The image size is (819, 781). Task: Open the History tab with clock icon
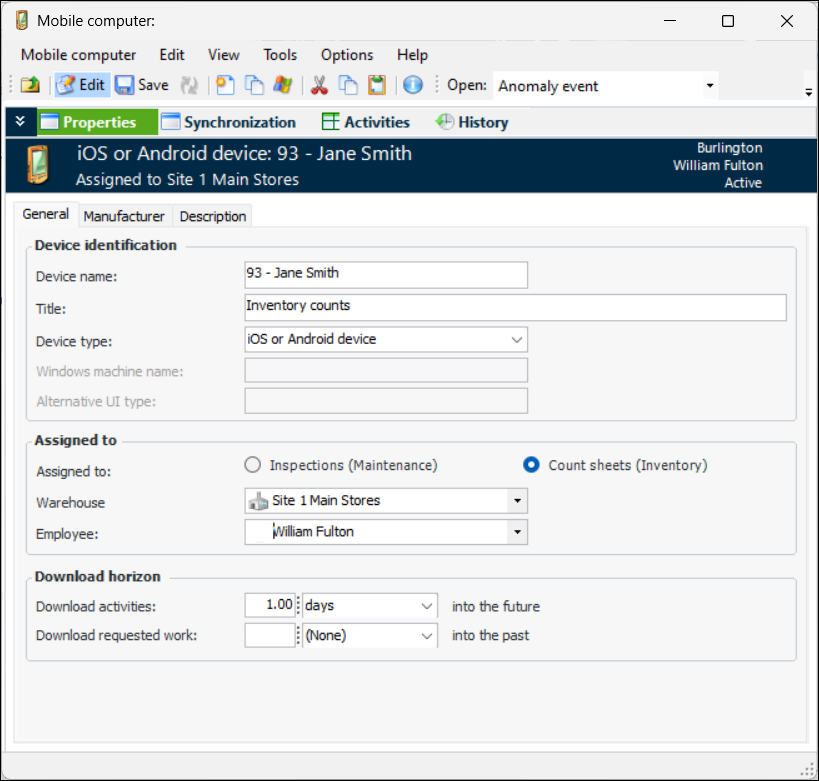click(x=472, y=122)
